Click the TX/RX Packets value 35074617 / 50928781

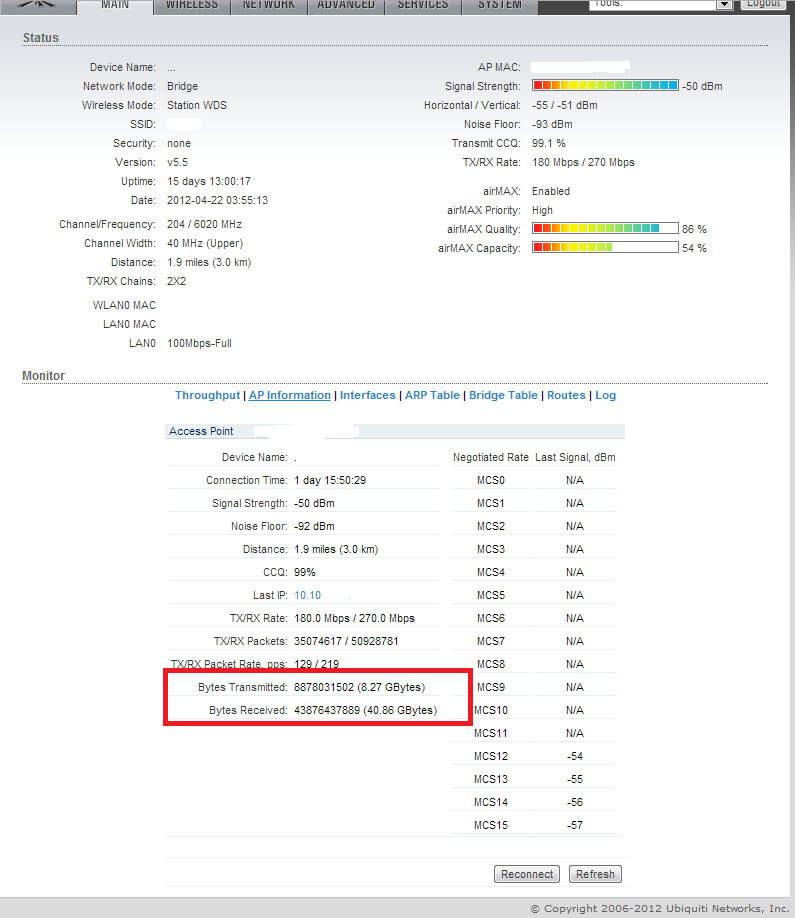(346, 641)
